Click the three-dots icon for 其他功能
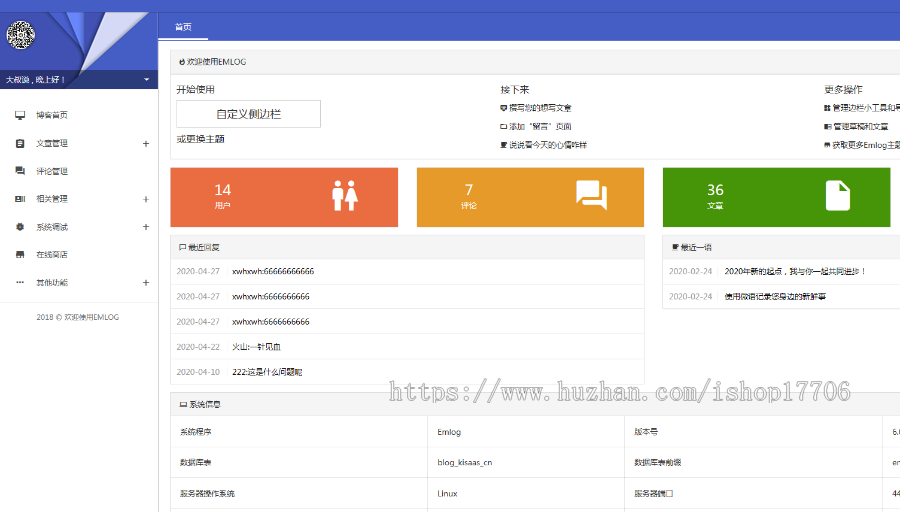The height and width of the screenshot is (512, 900). [20, 282]
